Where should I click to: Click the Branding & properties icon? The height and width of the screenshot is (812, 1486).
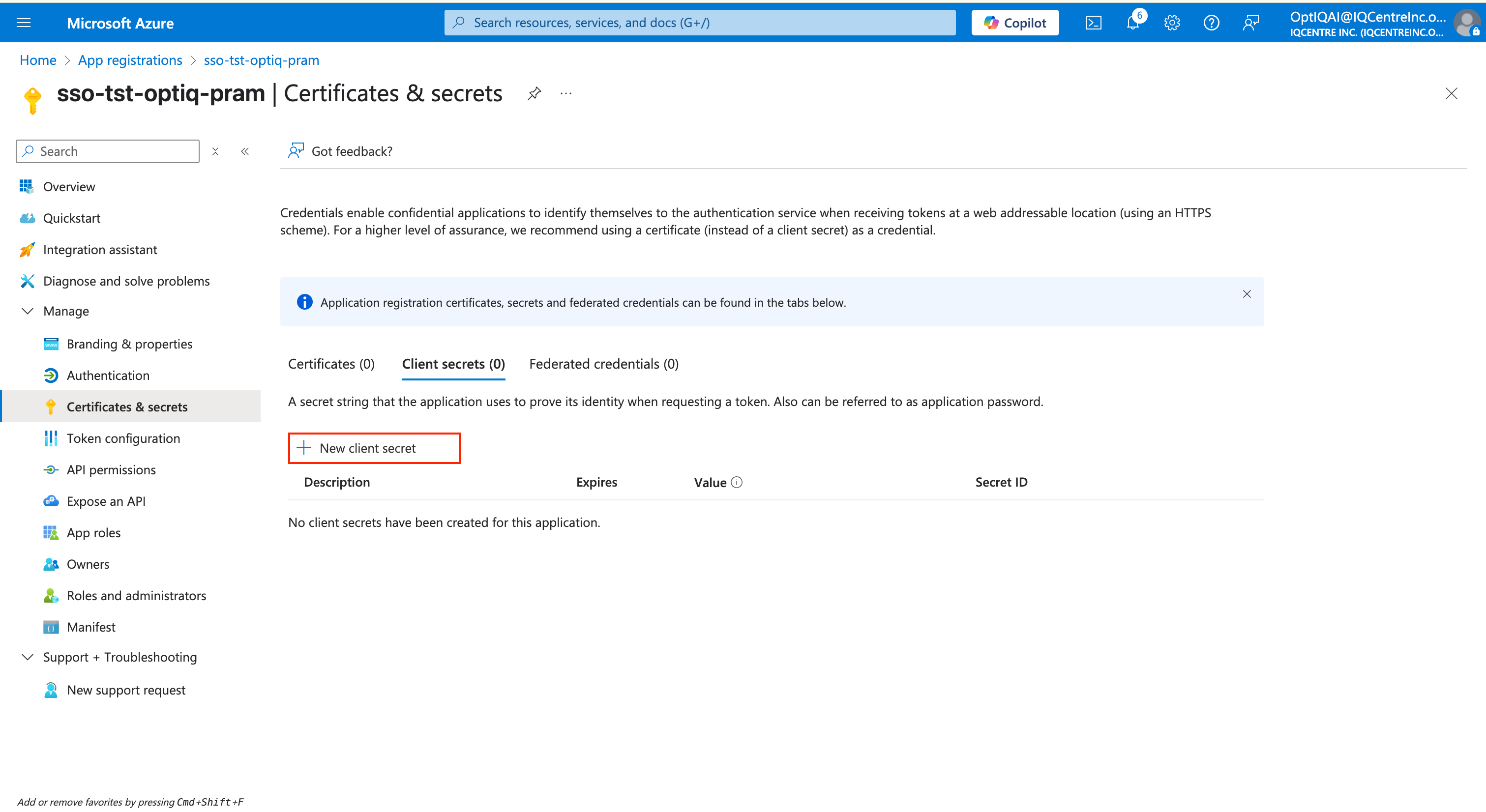51,344
